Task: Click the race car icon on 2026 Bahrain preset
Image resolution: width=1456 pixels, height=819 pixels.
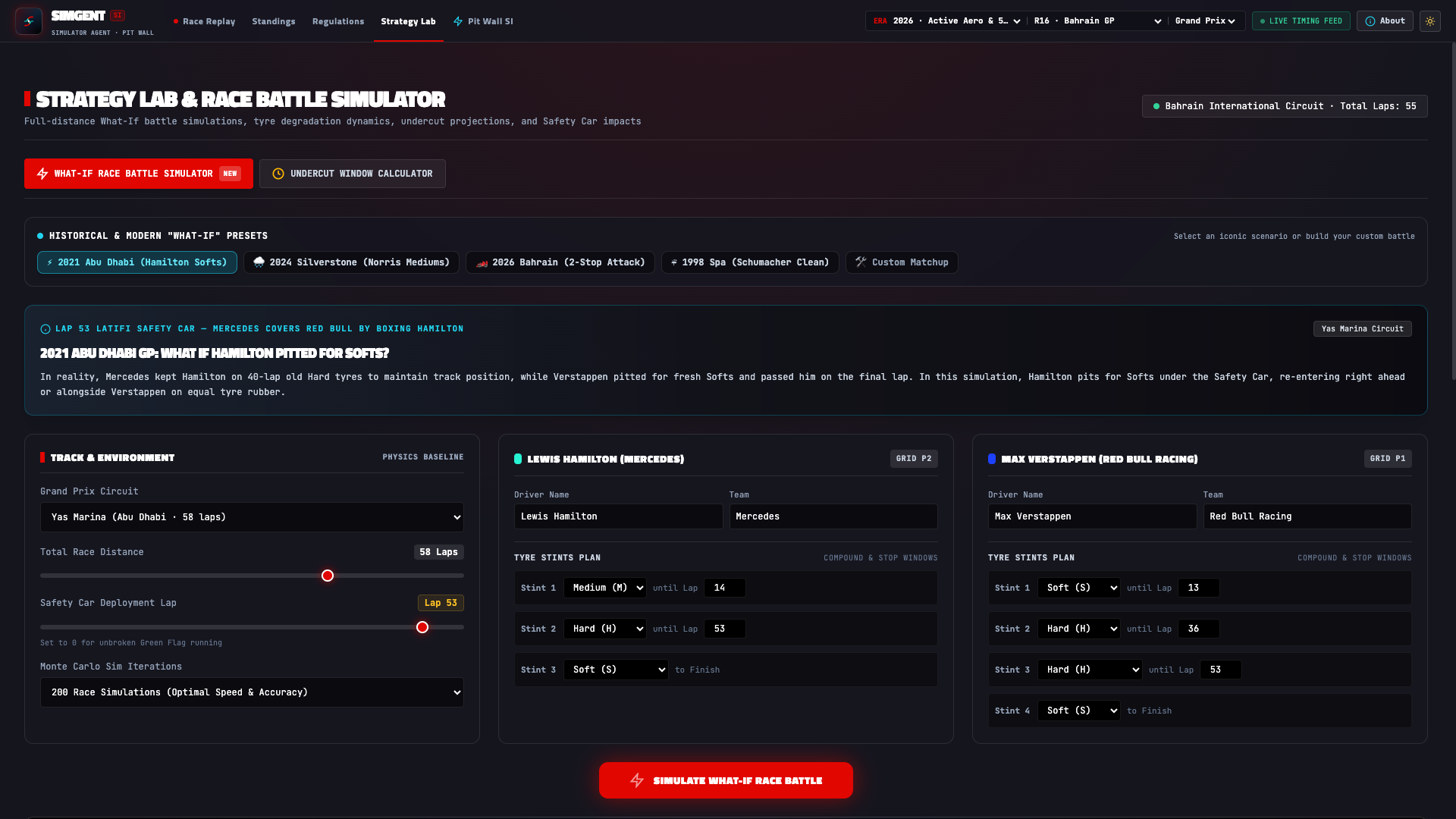Action: click(x=482, y=262)
